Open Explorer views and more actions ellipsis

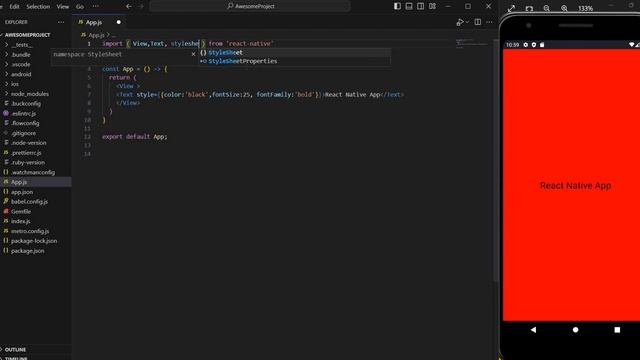tap(61, 22)
